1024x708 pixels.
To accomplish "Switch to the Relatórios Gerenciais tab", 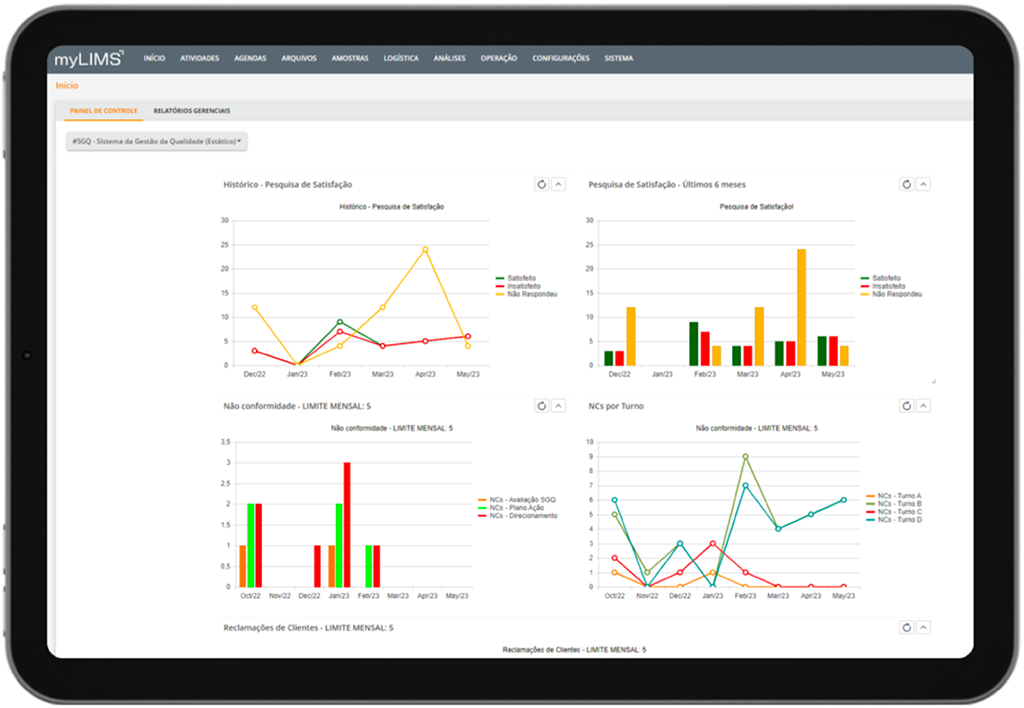I will [x=191, y=111].
